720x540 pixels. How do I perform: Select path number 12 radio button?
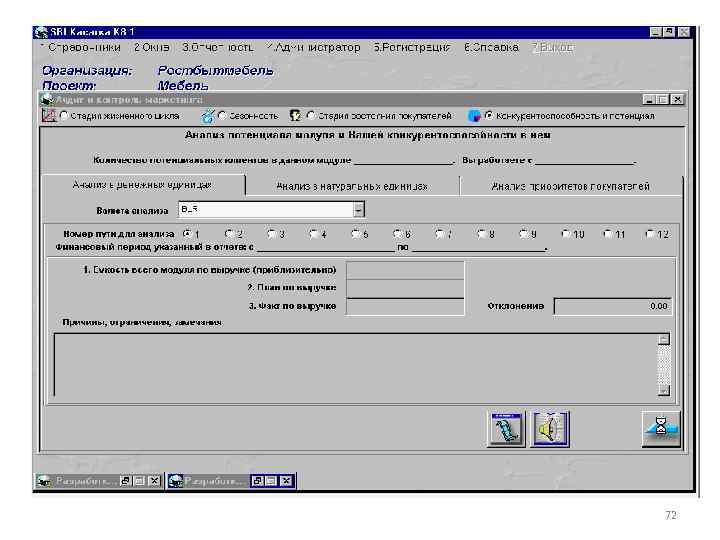[650, 234]
